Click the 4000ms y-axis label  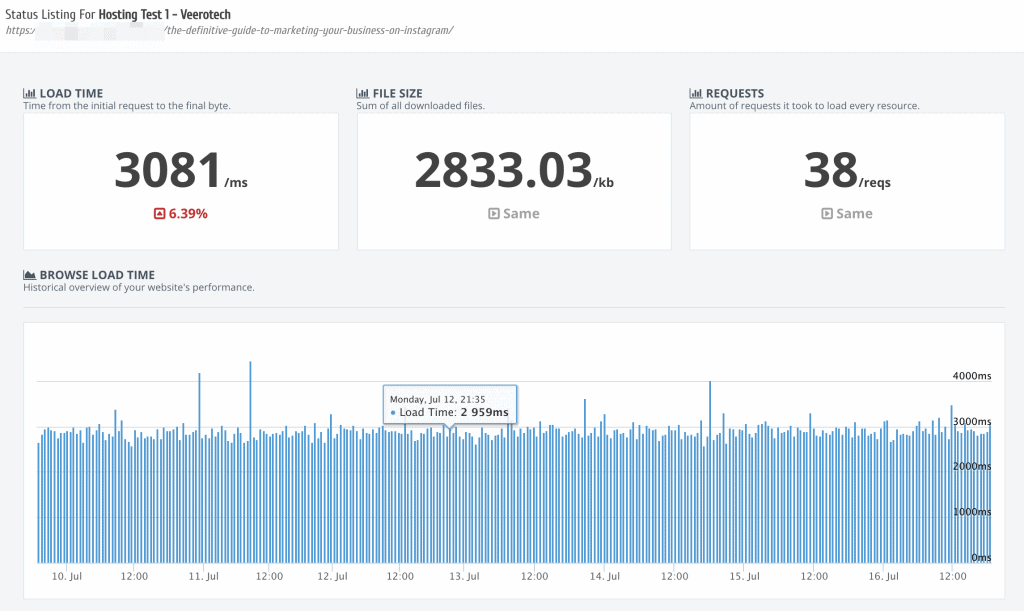[x=970, y=376]
